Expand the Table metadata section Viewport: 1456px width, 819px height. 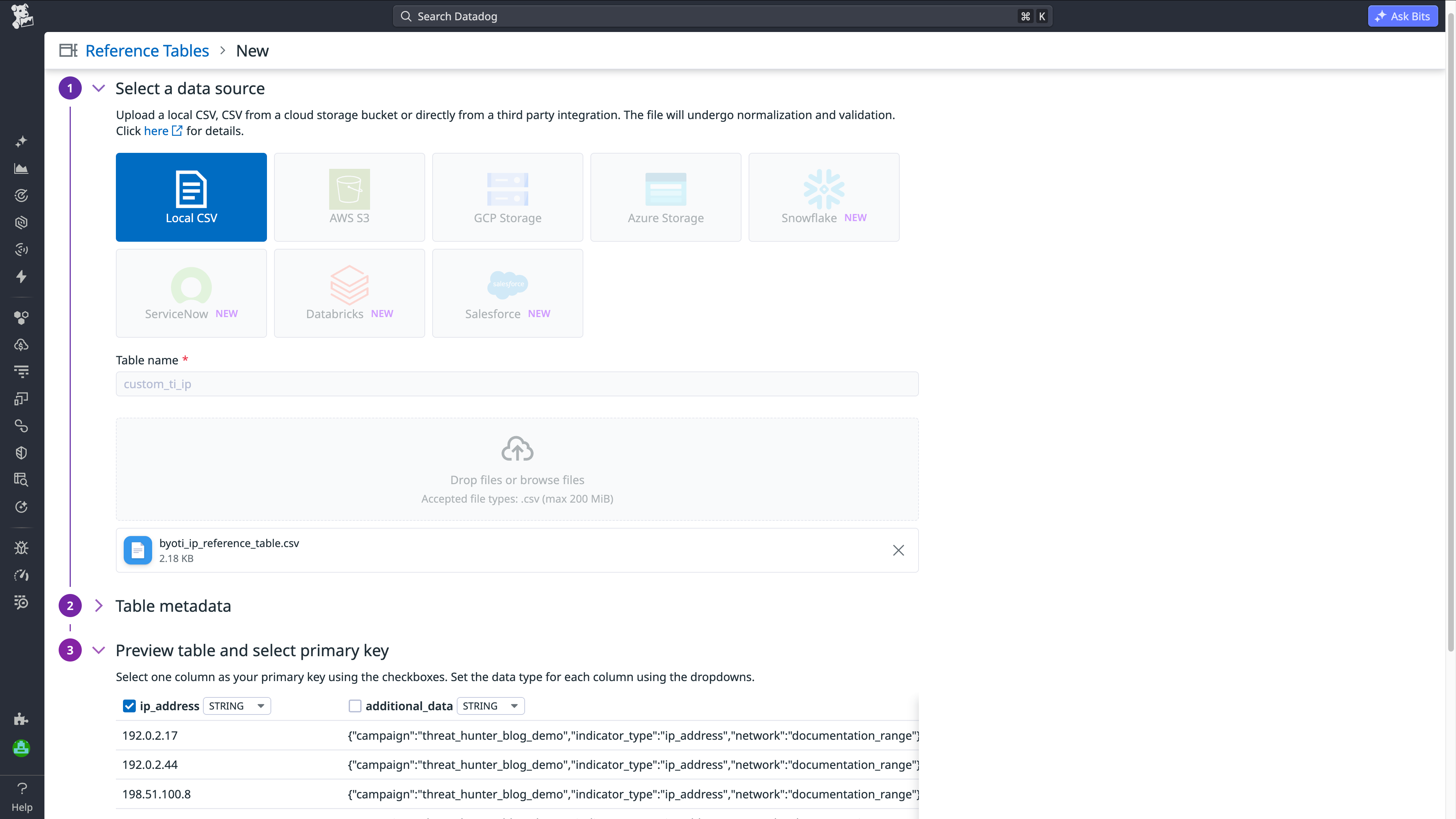(98, 606)
